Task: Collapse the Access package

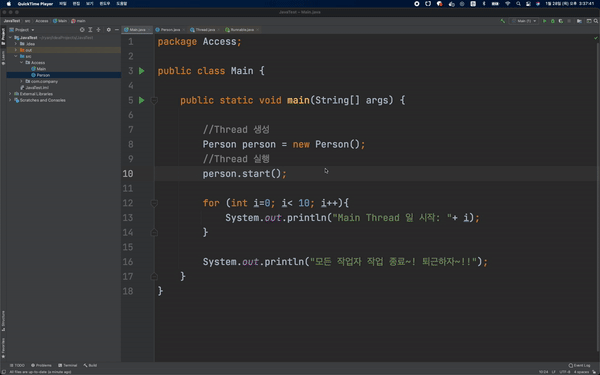Action: [x=21, y=62]
